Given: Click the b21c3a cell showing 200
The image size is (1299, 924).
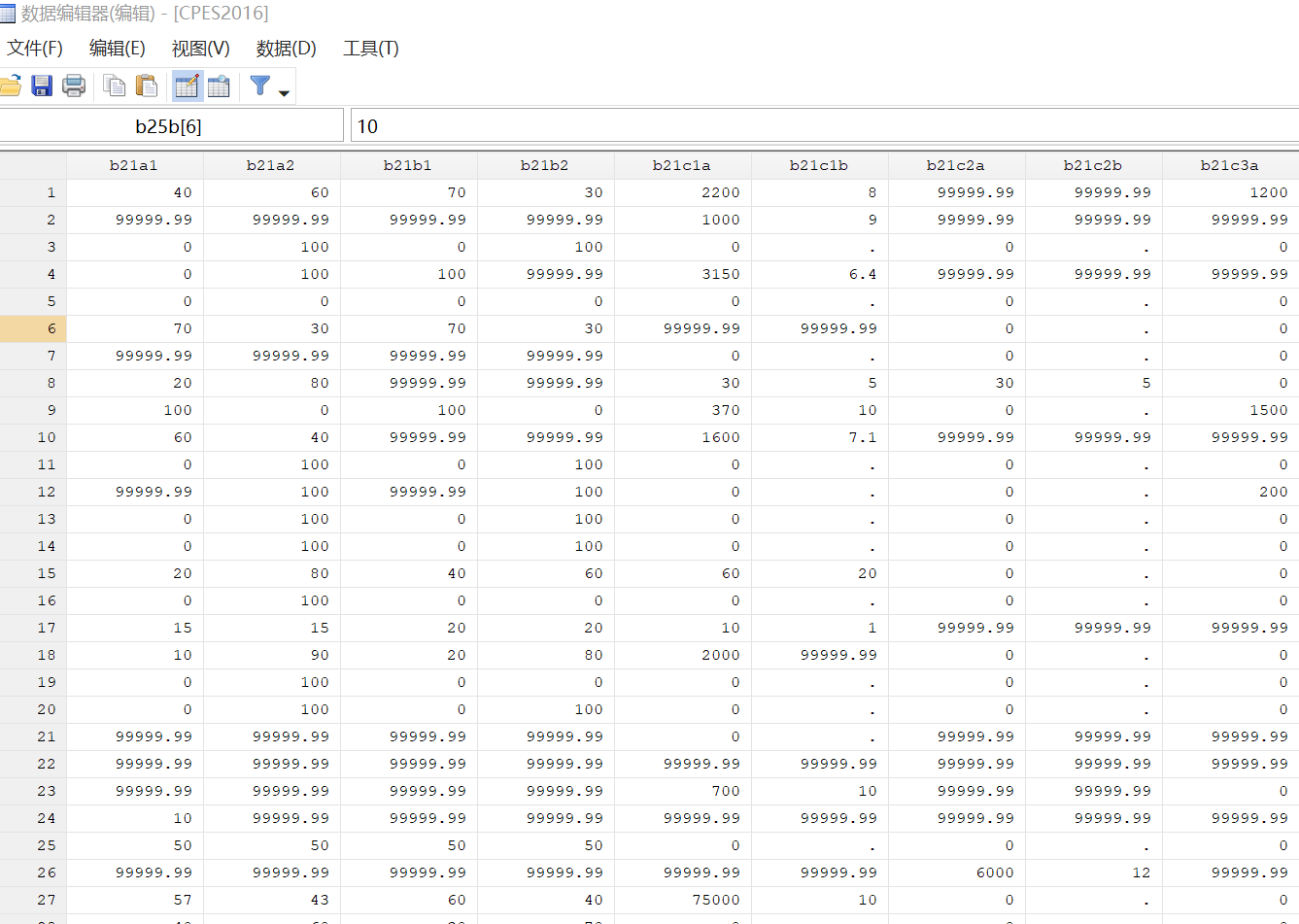Looking at the screenshot, I should pyautogui.click(x=1230, y=492).
